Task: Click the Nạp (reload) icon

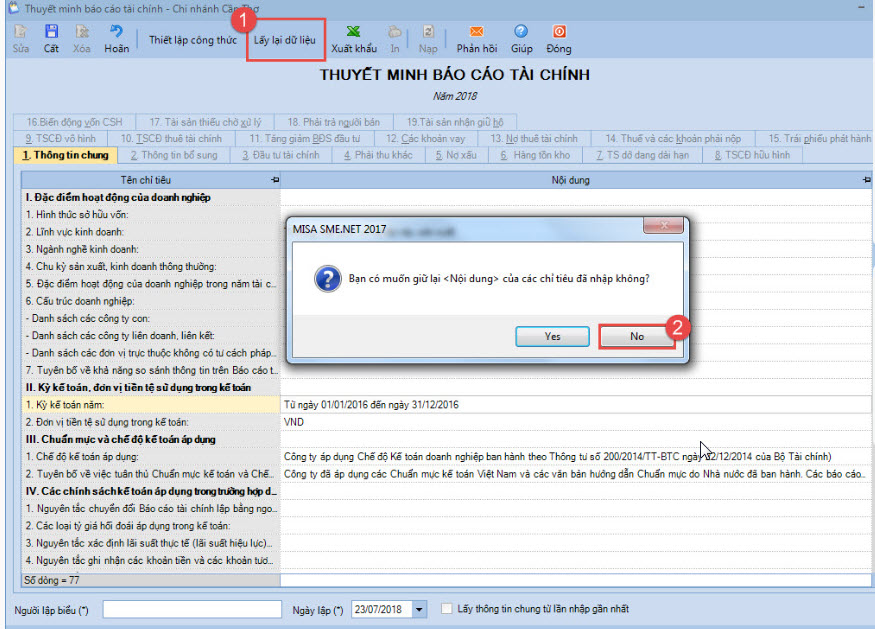Action: point(428,31)
